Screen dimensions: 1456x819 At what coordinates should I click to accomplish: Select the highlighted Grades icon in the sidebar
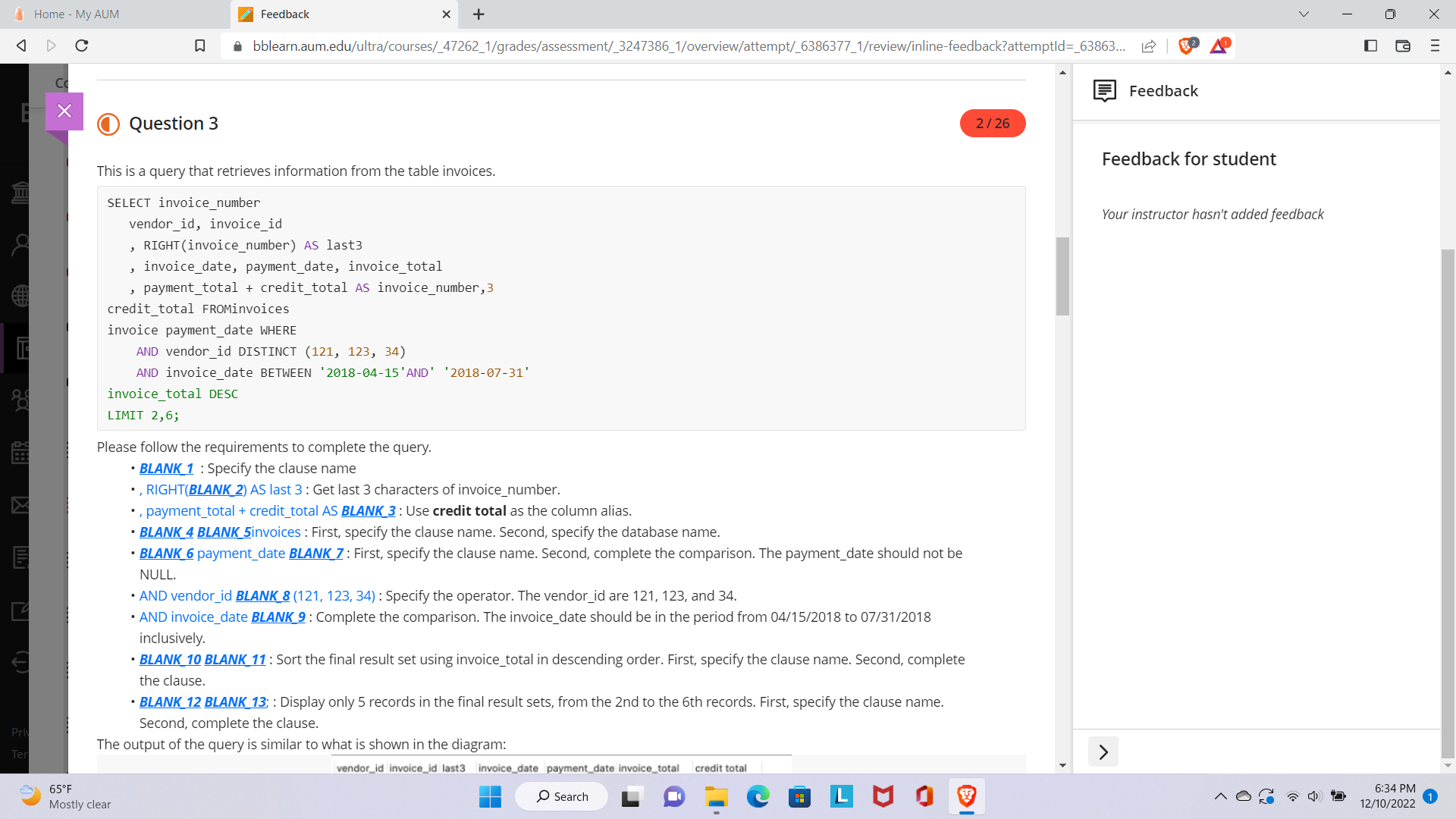point(21,349)
